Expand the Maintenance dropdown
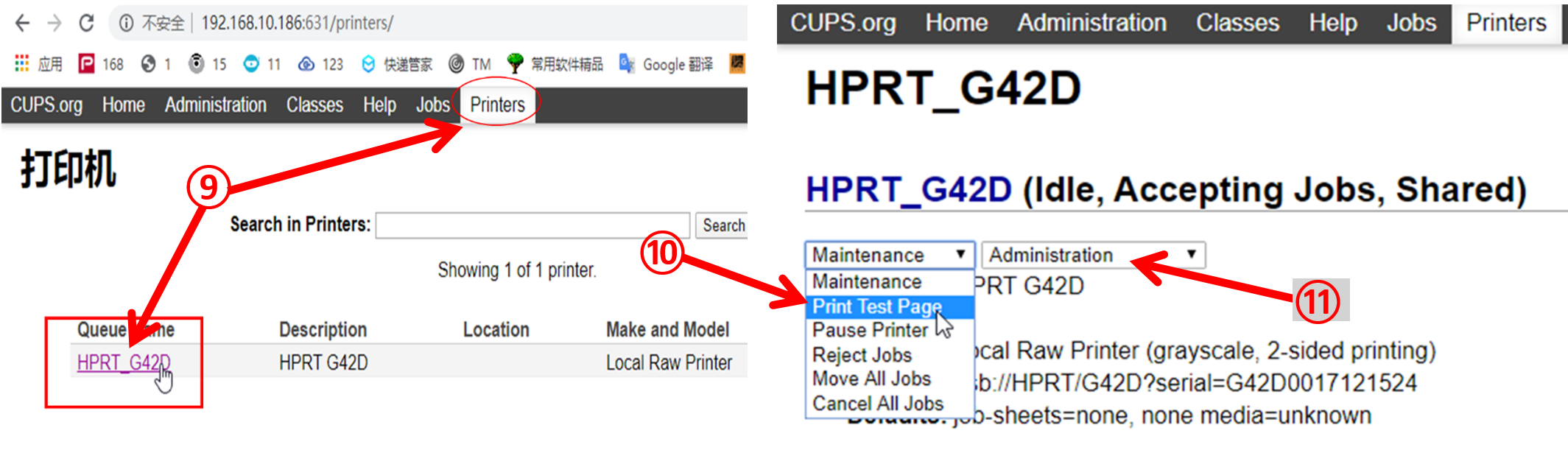 pos(889,255)
